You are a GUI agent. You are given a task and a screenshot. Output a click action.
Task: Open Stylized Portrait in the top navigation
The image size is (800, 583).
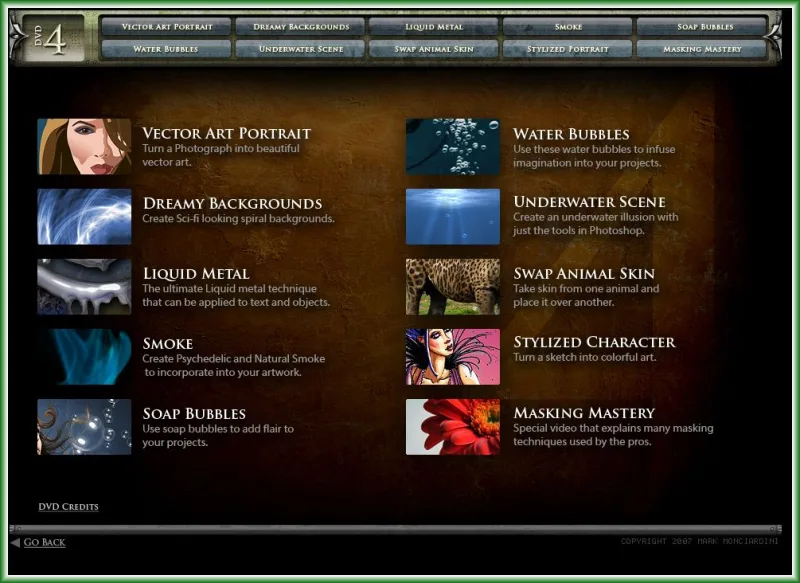[568, 49]
